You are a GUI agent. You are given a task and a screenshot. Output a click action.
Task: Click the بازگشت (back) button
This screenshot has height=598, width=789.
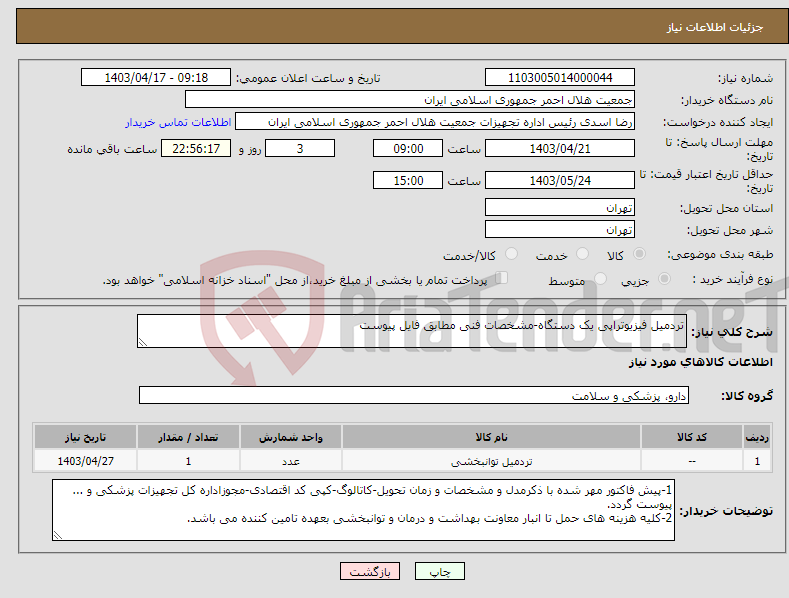(370, 571)
